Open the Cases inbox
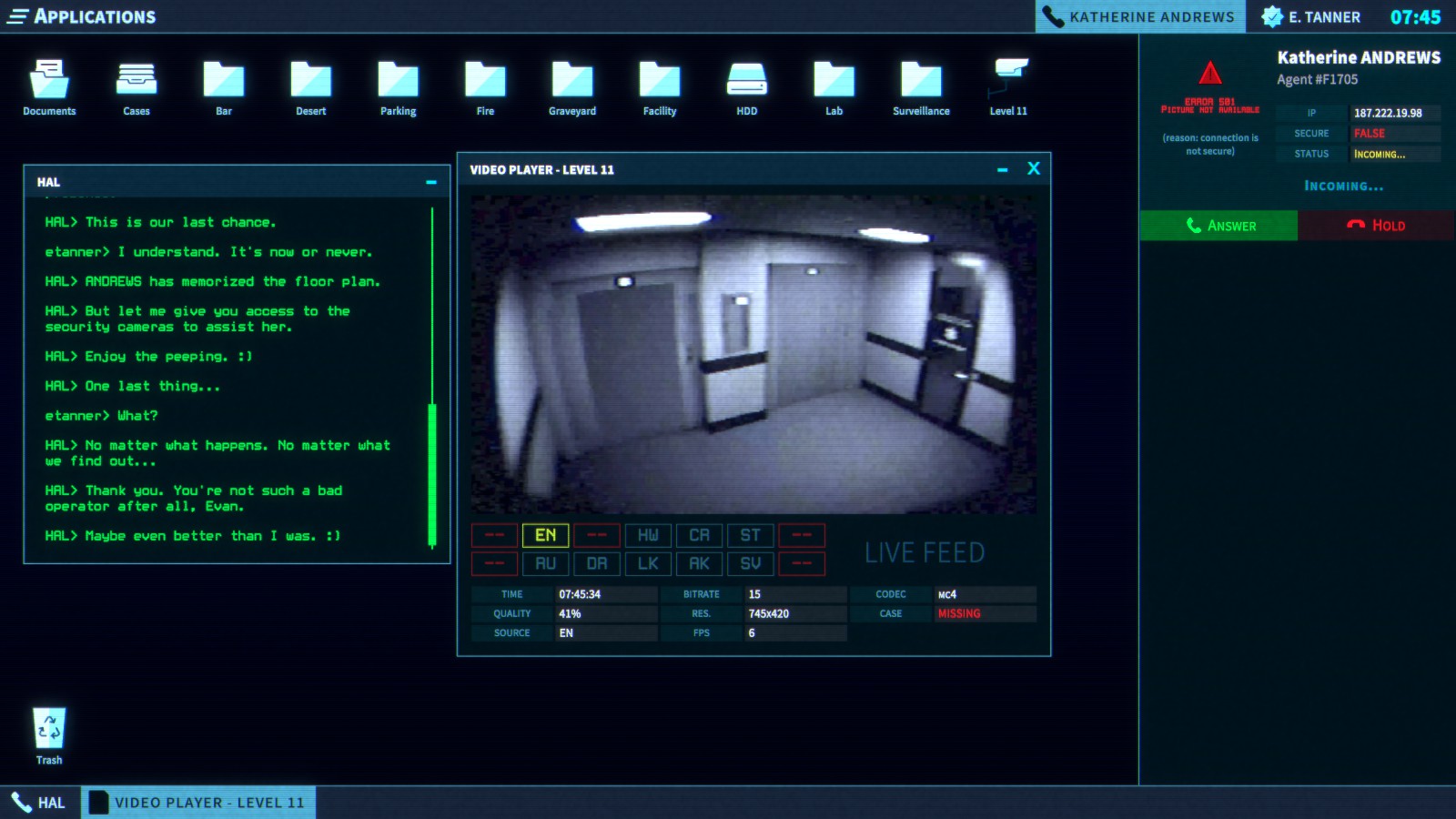 click(136, 82)
